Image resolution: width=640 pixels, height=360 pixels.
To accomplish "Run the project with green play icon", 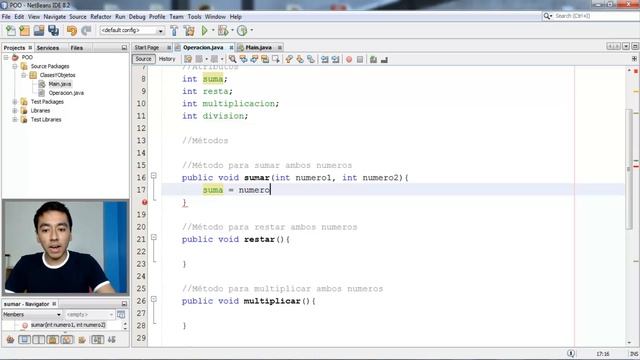I will click(x=204, y=31).
